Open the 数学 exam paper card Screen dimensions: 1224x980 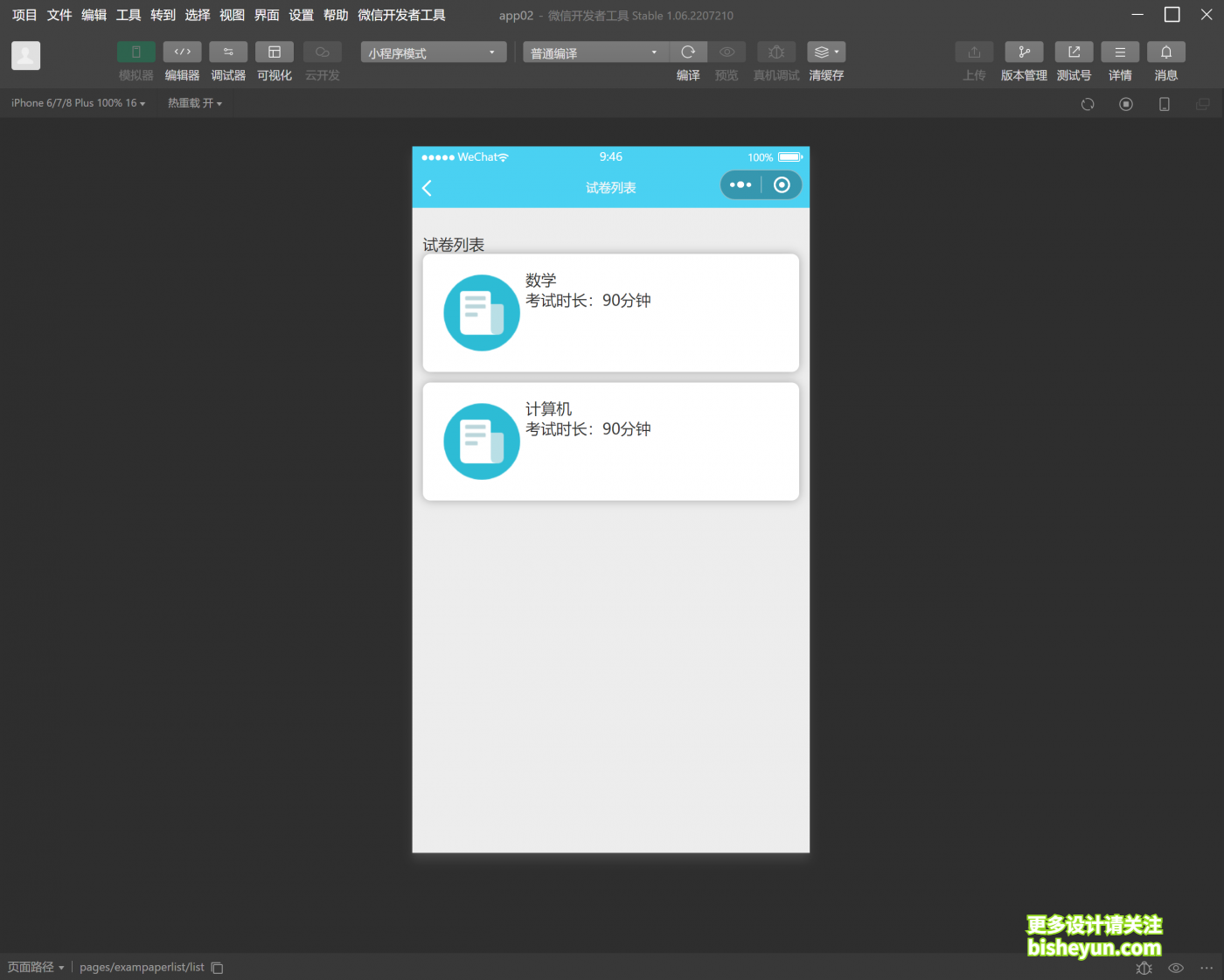click(610, 313)
